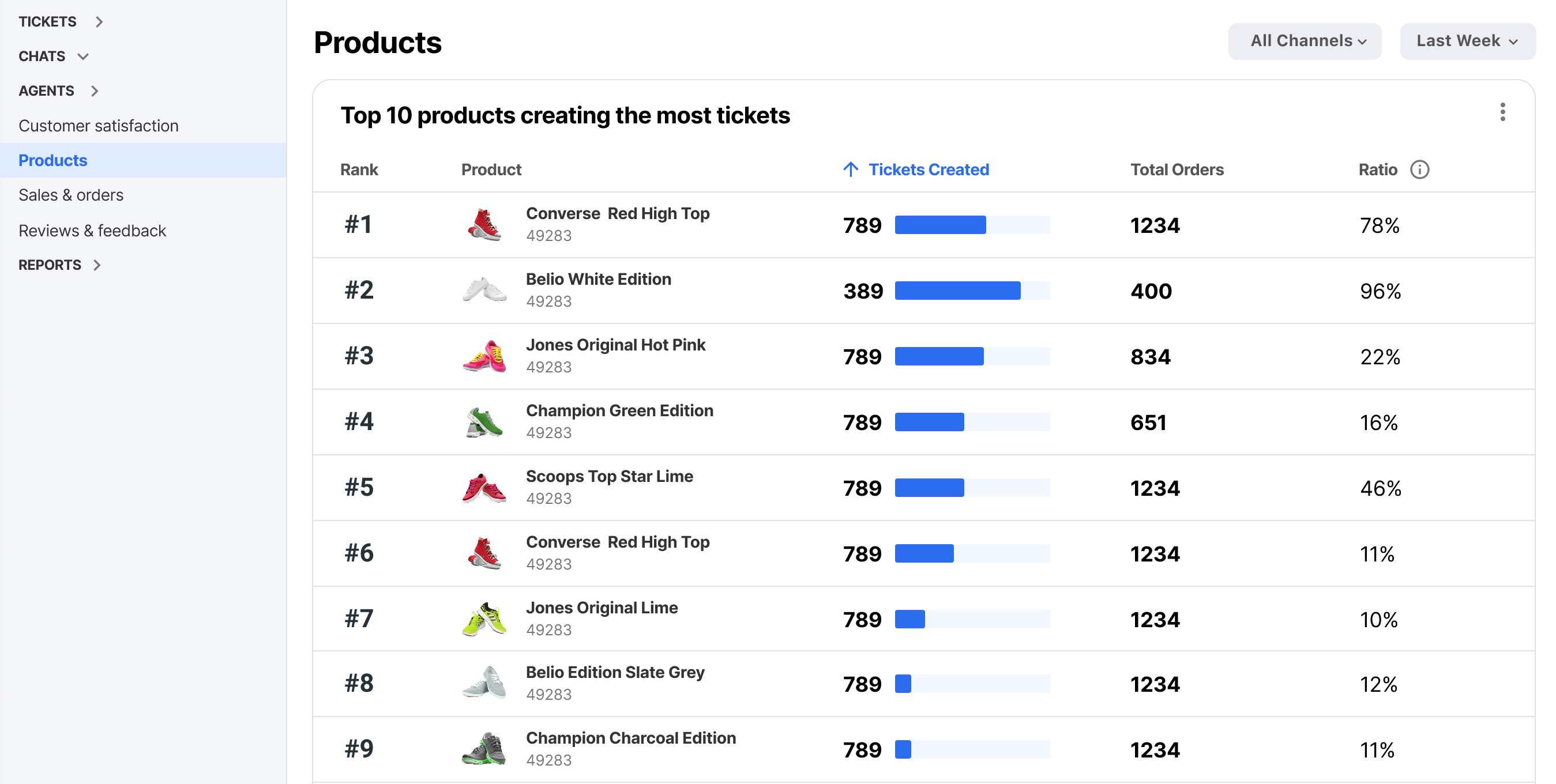Image resolution: width=1556 pixels, height=784 pixels.
Task: Open 'Belio Edition Slate Grey' product name
Action: (x=615, y=672)
